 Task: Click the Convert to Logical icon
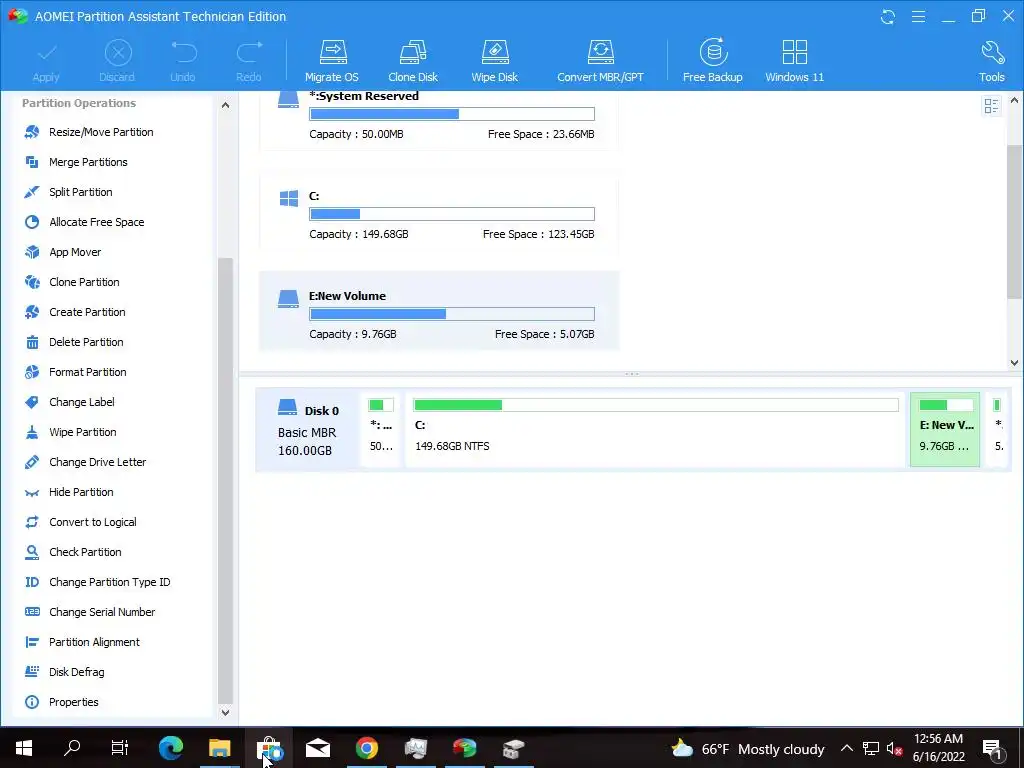tap(31, 522)
